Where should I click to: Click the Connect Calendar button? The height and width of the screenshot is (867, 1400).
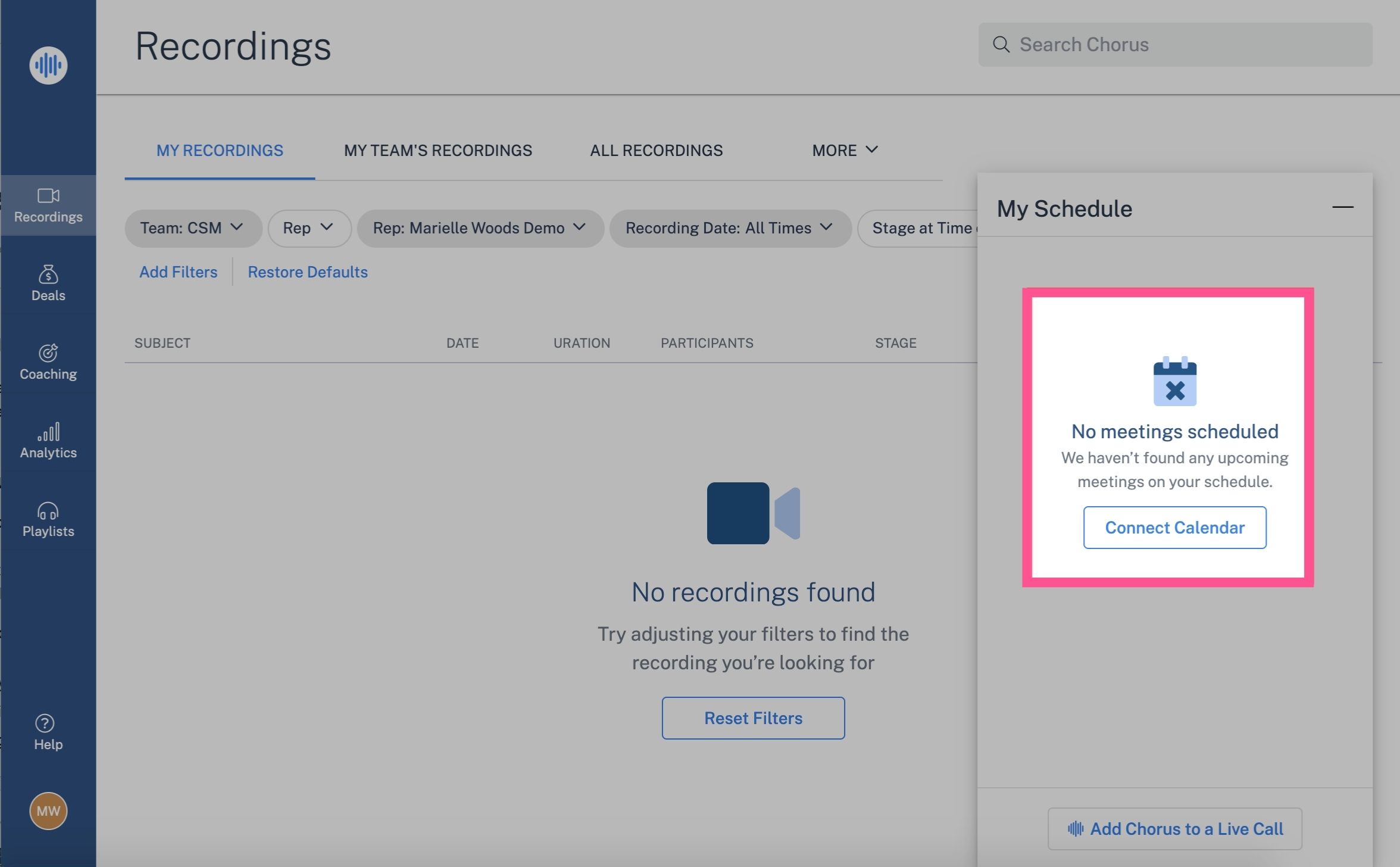[x=1174, y=528]
